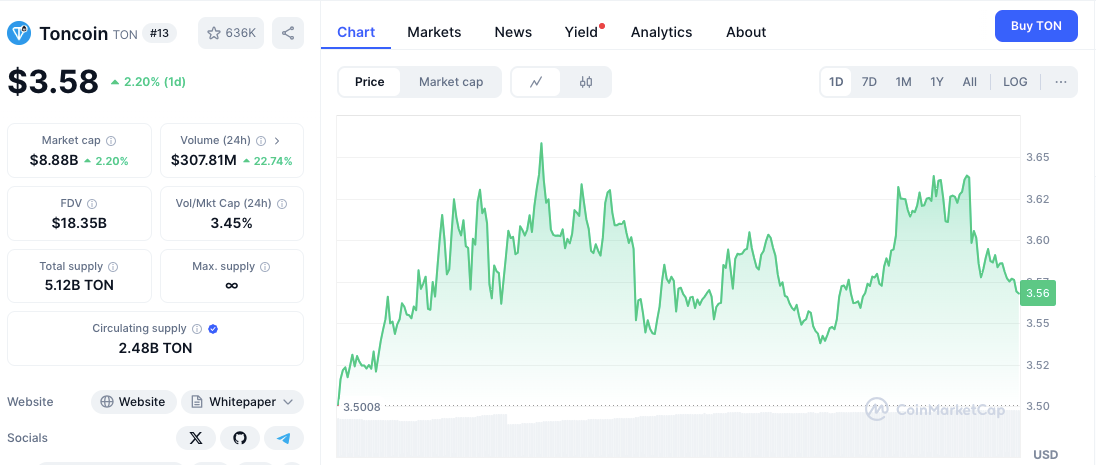This screenshot has height=465, width=1096.
Task: Open the GitHub social link
Action: coord(240,438)
